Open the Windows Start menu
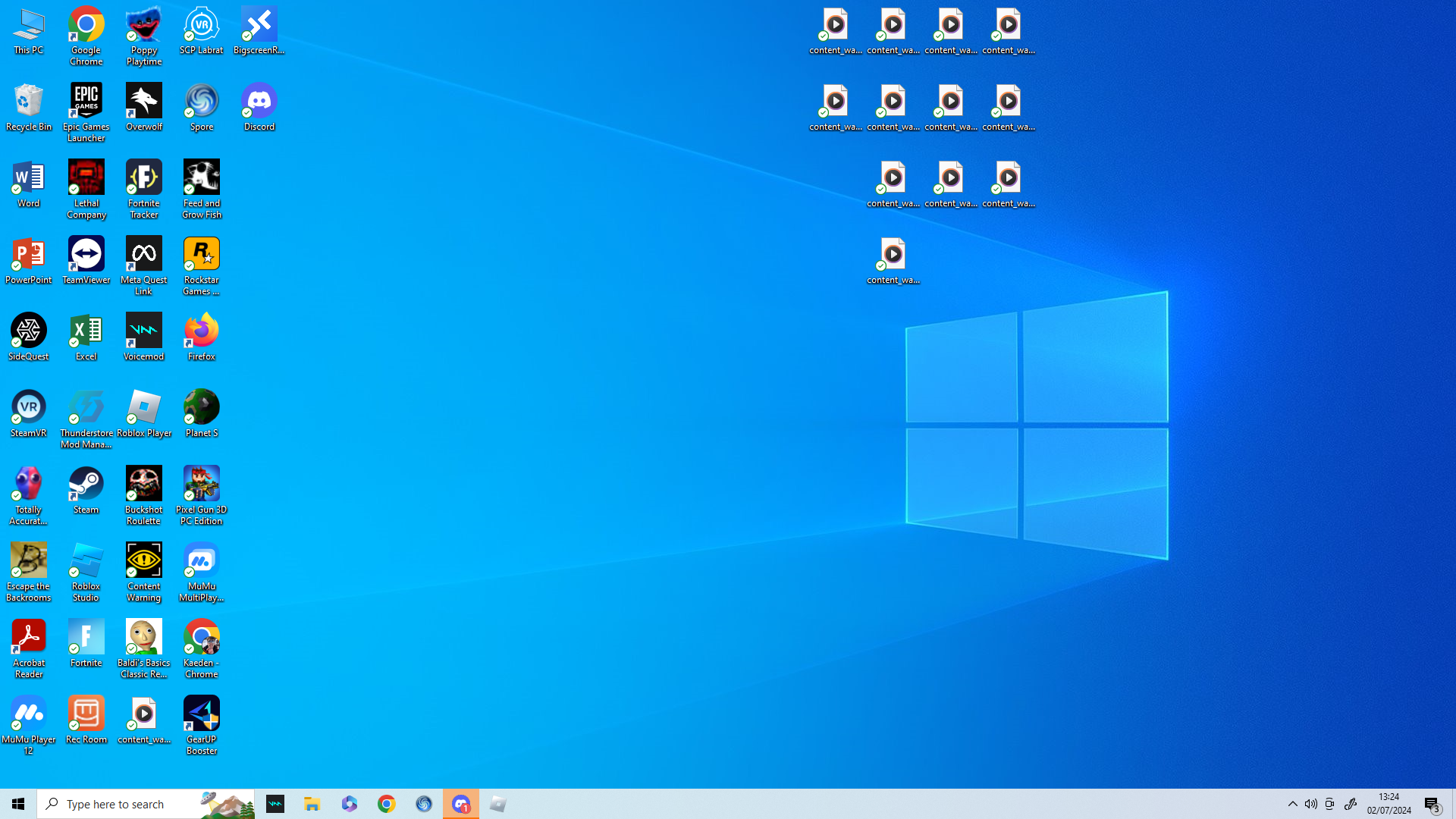 (18, 804)
